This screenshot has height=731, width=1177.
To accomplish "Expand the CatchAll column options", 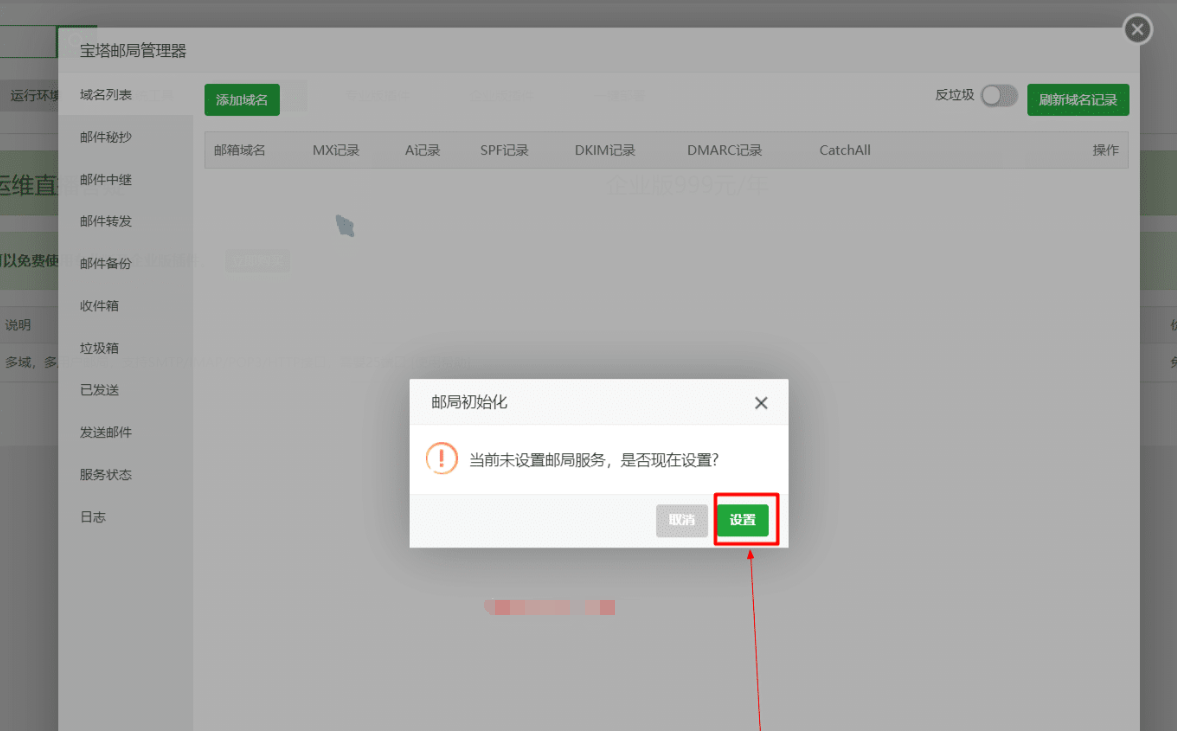I will (x=844, y=150).
